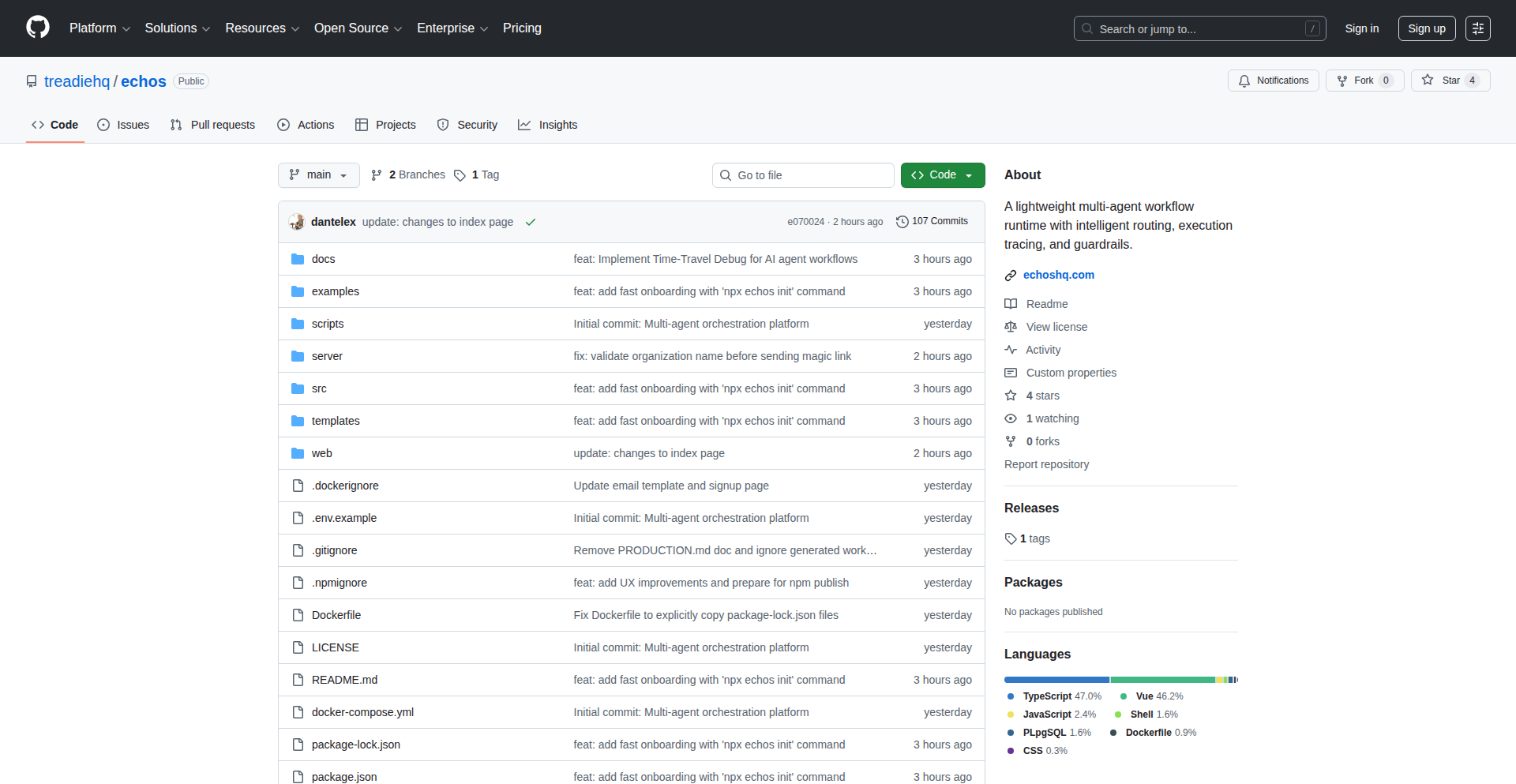Image resolution: width=1516 pixels, height=784 pixels.
Task: Visit echoshq.com website link
Action: pos(1058,275)
